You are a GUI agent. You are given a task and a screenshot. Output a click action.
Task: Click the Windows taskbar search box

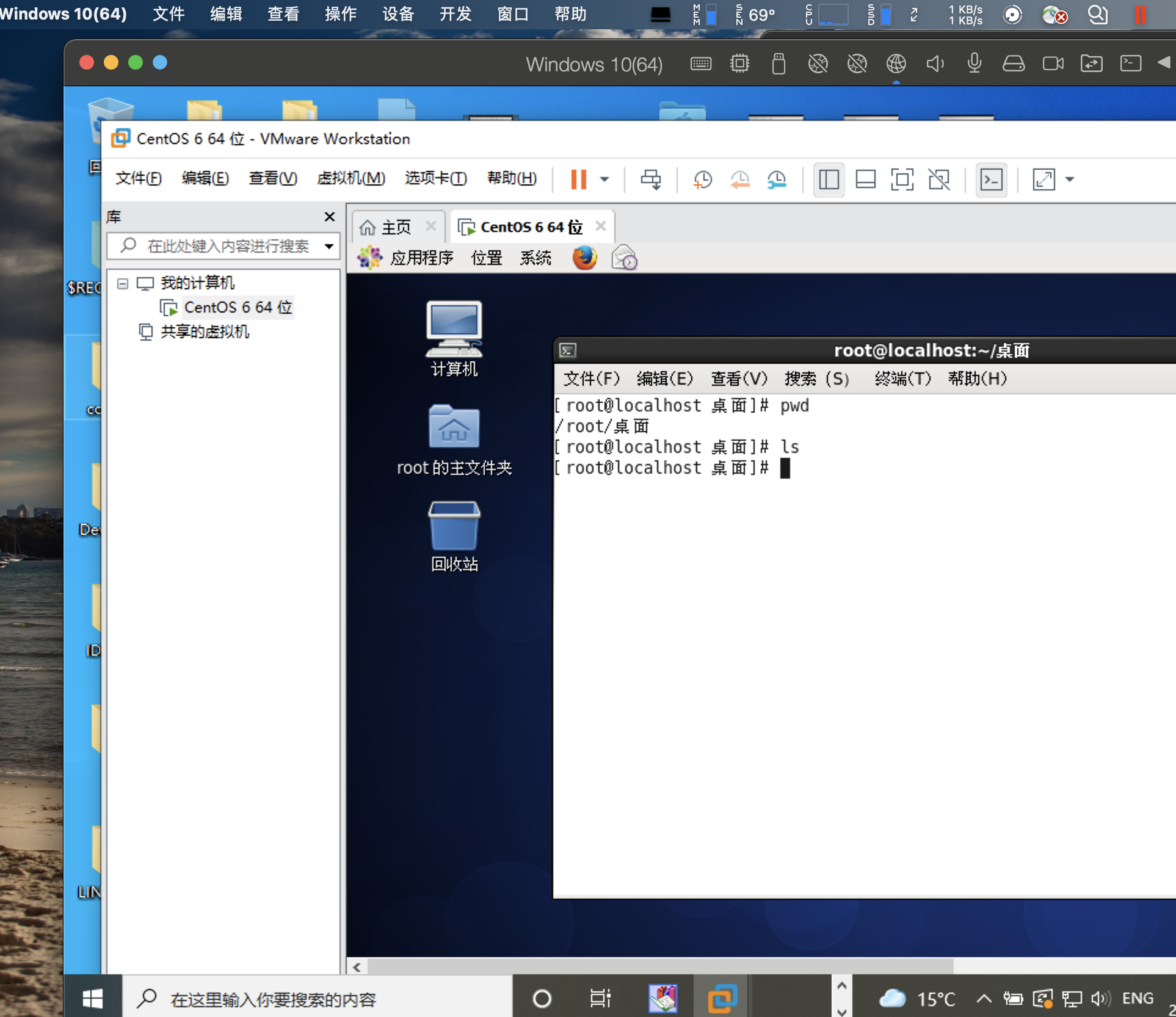click(318, 999)
